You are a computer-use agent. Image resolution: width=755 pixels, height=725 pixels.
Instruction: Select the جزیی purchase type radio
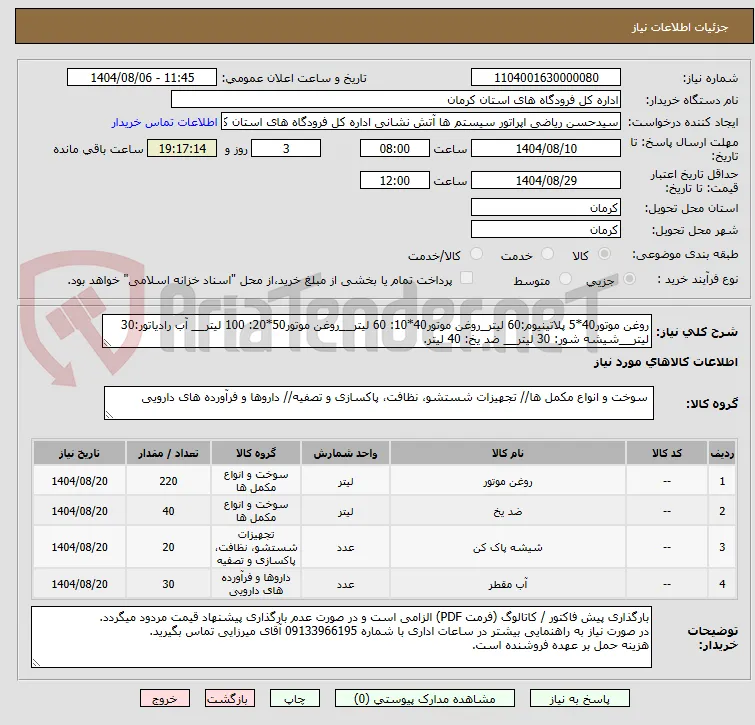(x=629, y=279)
